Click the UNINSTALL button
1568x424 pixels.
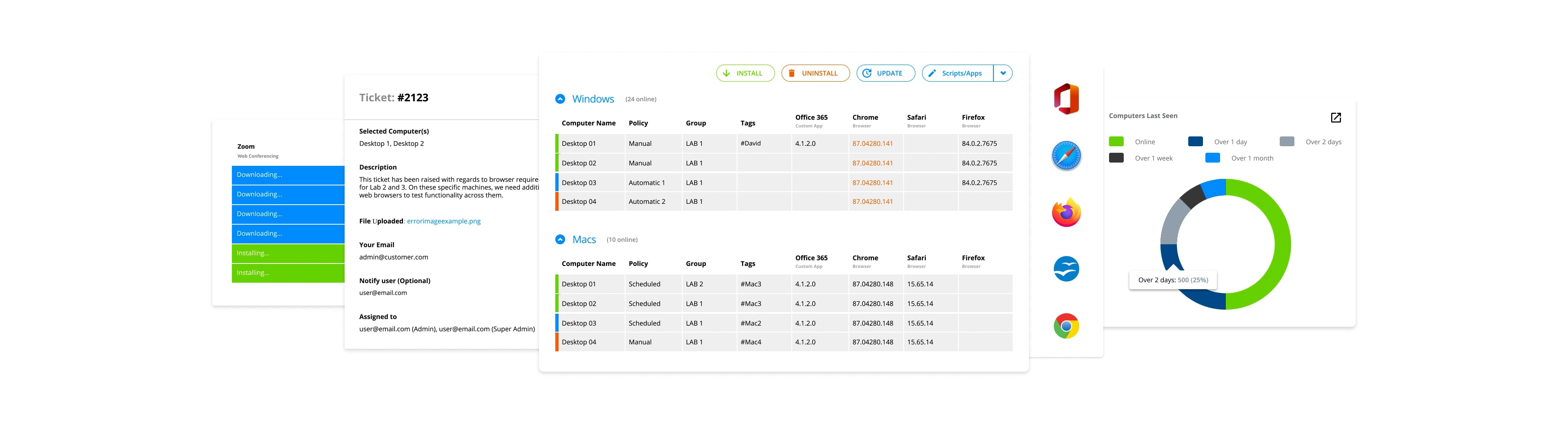point(815,73)
